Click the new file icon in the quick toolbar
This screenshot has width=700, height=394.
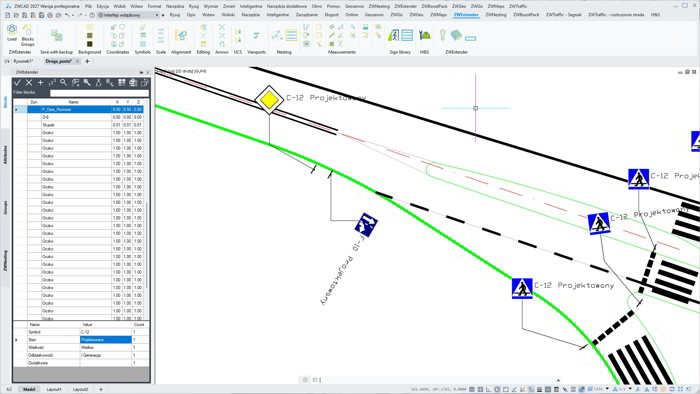(x=8, y=15)
